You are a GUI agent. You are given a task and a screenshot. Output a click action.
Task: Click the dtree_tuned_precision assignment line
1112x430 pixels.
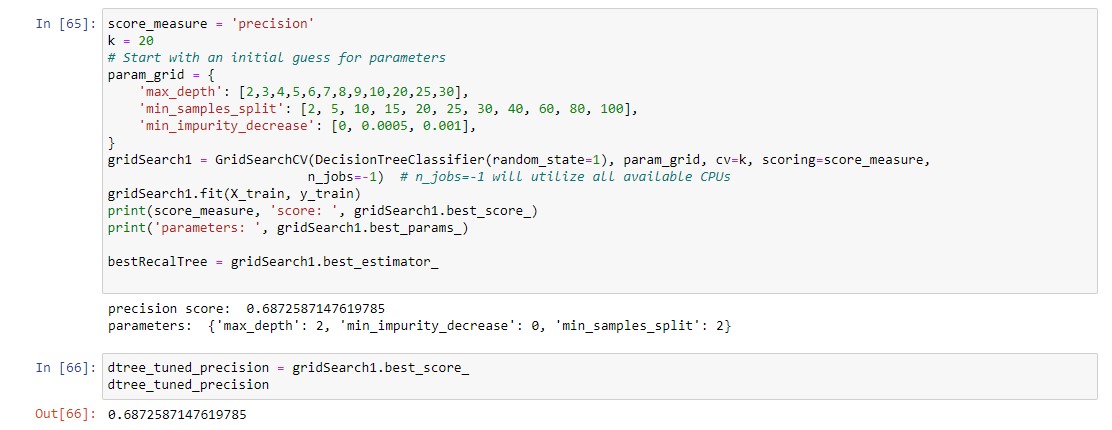288,368
